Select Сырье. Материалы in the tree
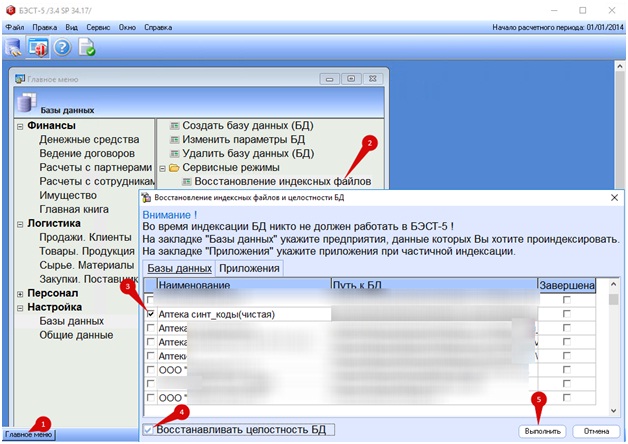Image resolution: width=628 pixels, height=444 pixels. pos(87,265)
